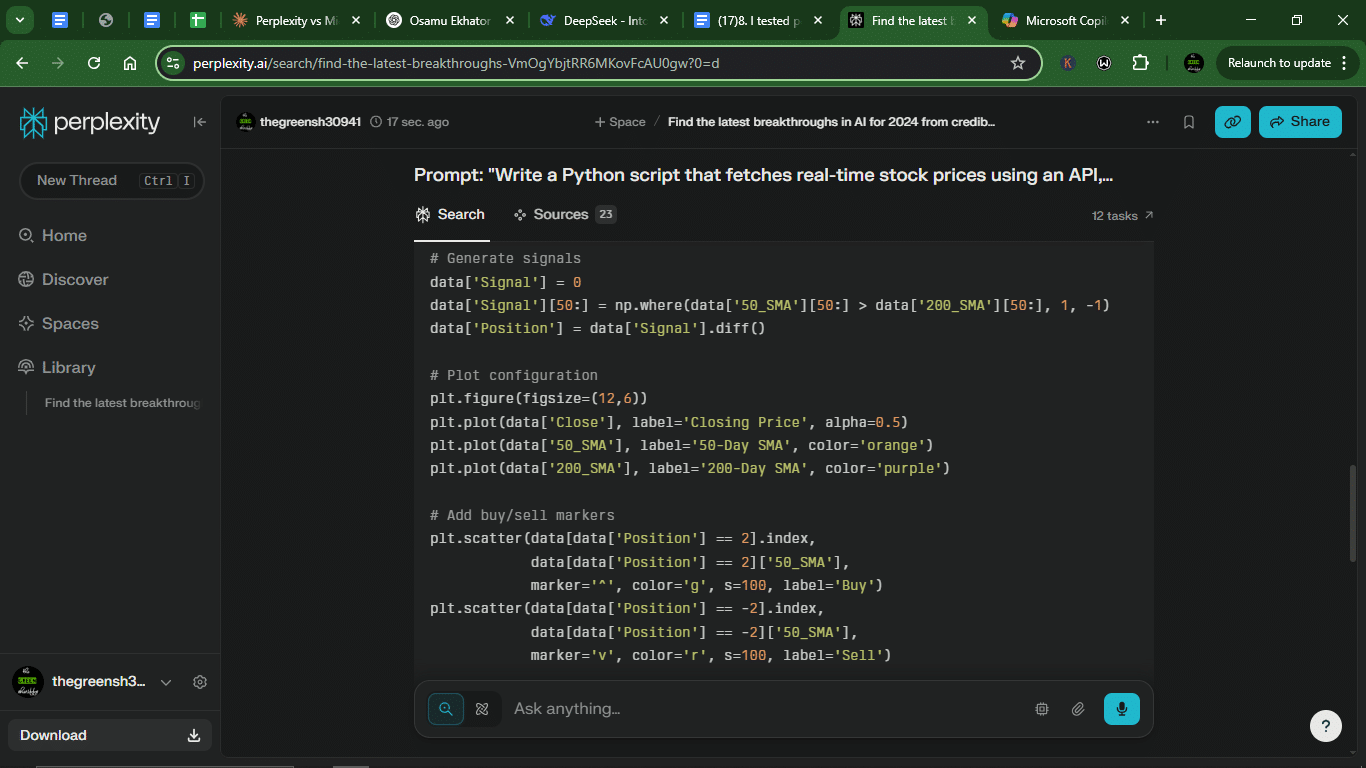Attach a file with the paperclip icon
The width and height of the screenshot is (1366, 768).
[x=1078, y=709]
